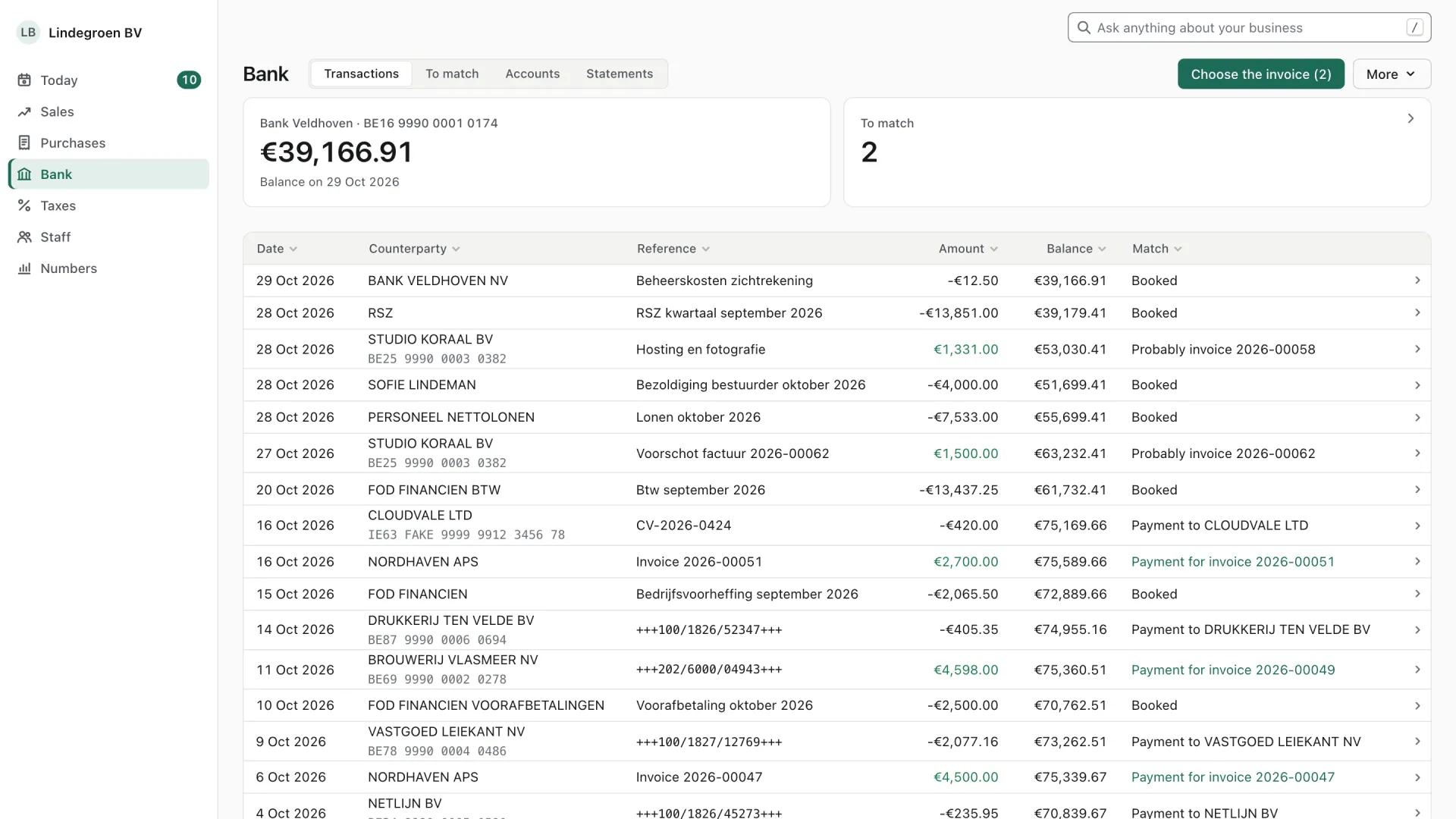
Task: Open the To match card arrow
Action: pyautogui.click(x=1410, y=118)
